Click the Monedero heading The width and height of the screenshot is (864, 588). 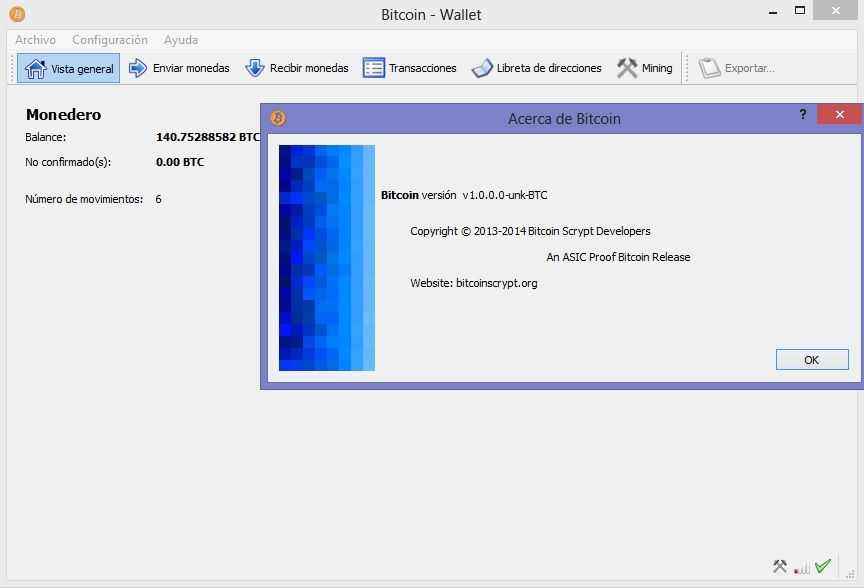[x=63, y=114]
